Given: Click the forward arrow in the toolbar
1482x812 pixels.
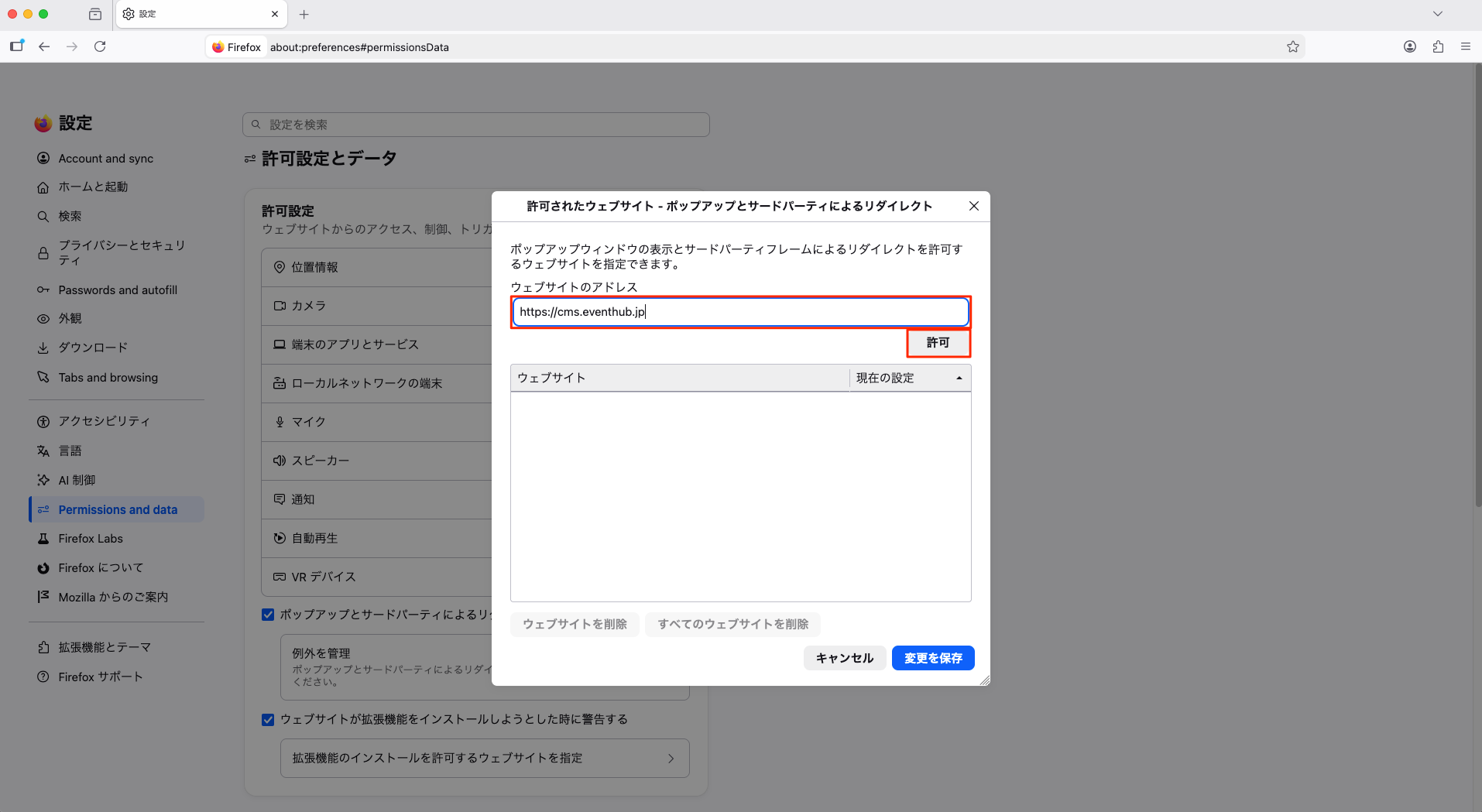Looking at the screenshot, I should (72, 46).
